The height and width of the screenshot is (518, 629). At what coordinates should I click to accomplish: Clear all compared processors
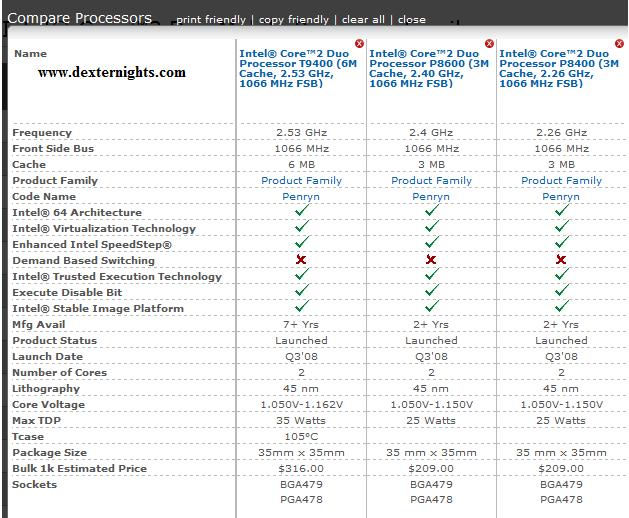[363, 20]
